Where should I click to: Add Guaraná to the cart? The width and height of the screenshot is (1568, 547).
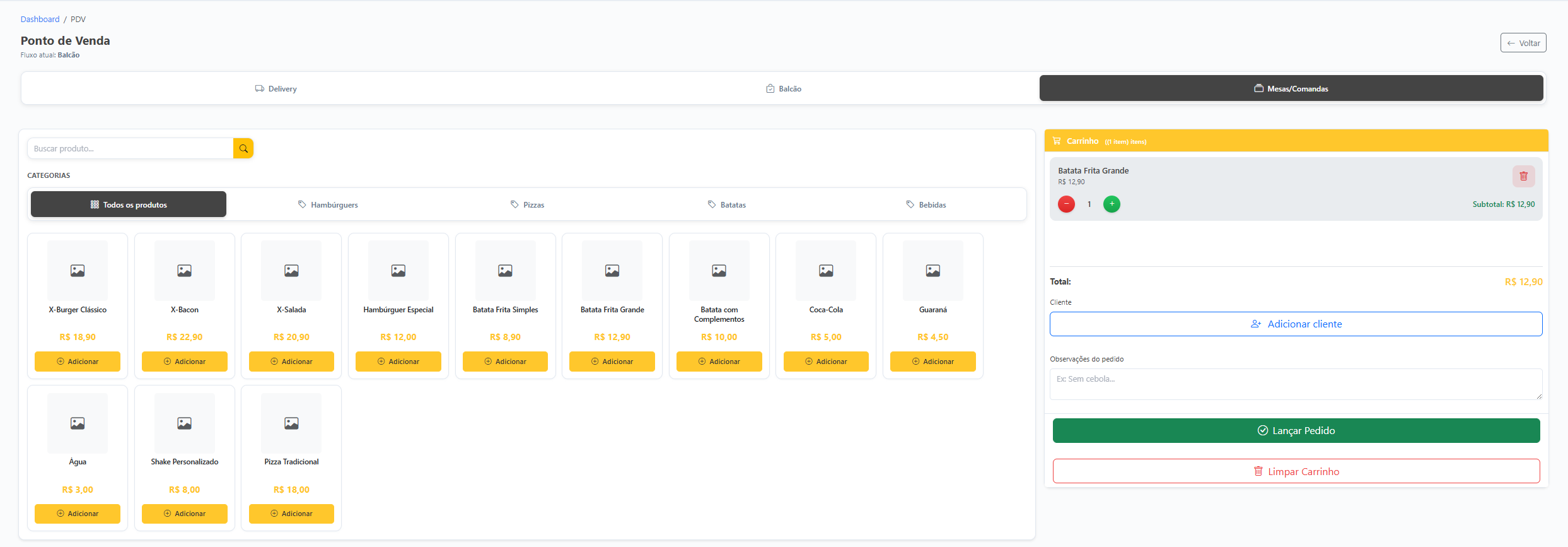click(933, 362)
